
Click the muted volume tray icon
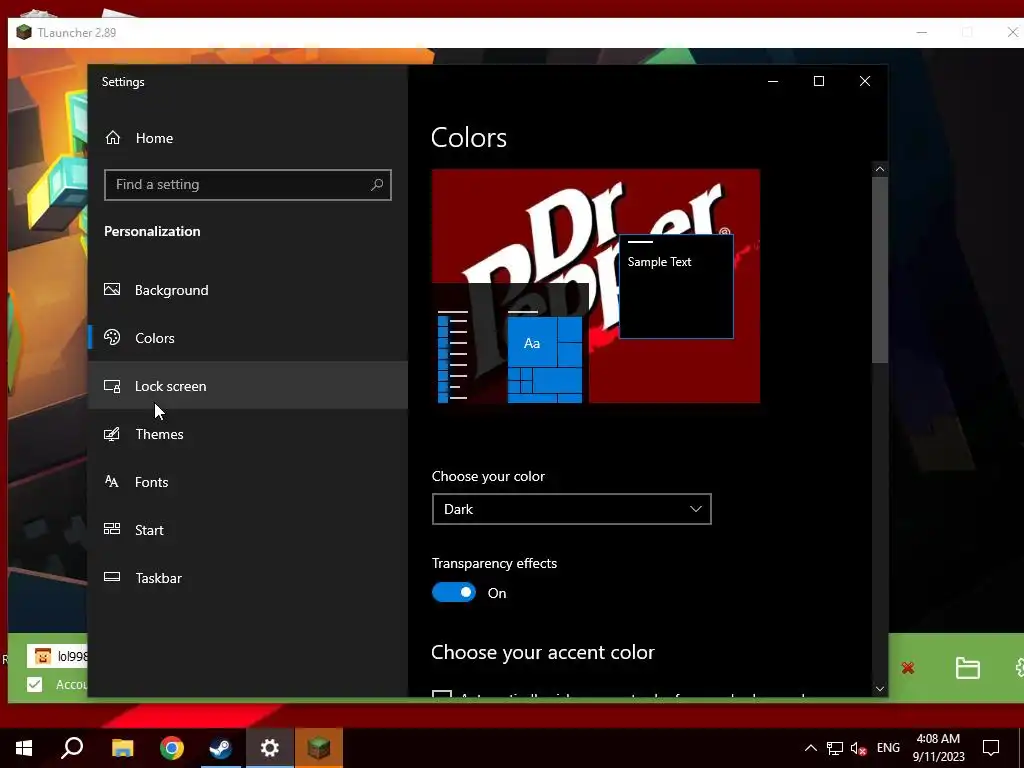858,748
